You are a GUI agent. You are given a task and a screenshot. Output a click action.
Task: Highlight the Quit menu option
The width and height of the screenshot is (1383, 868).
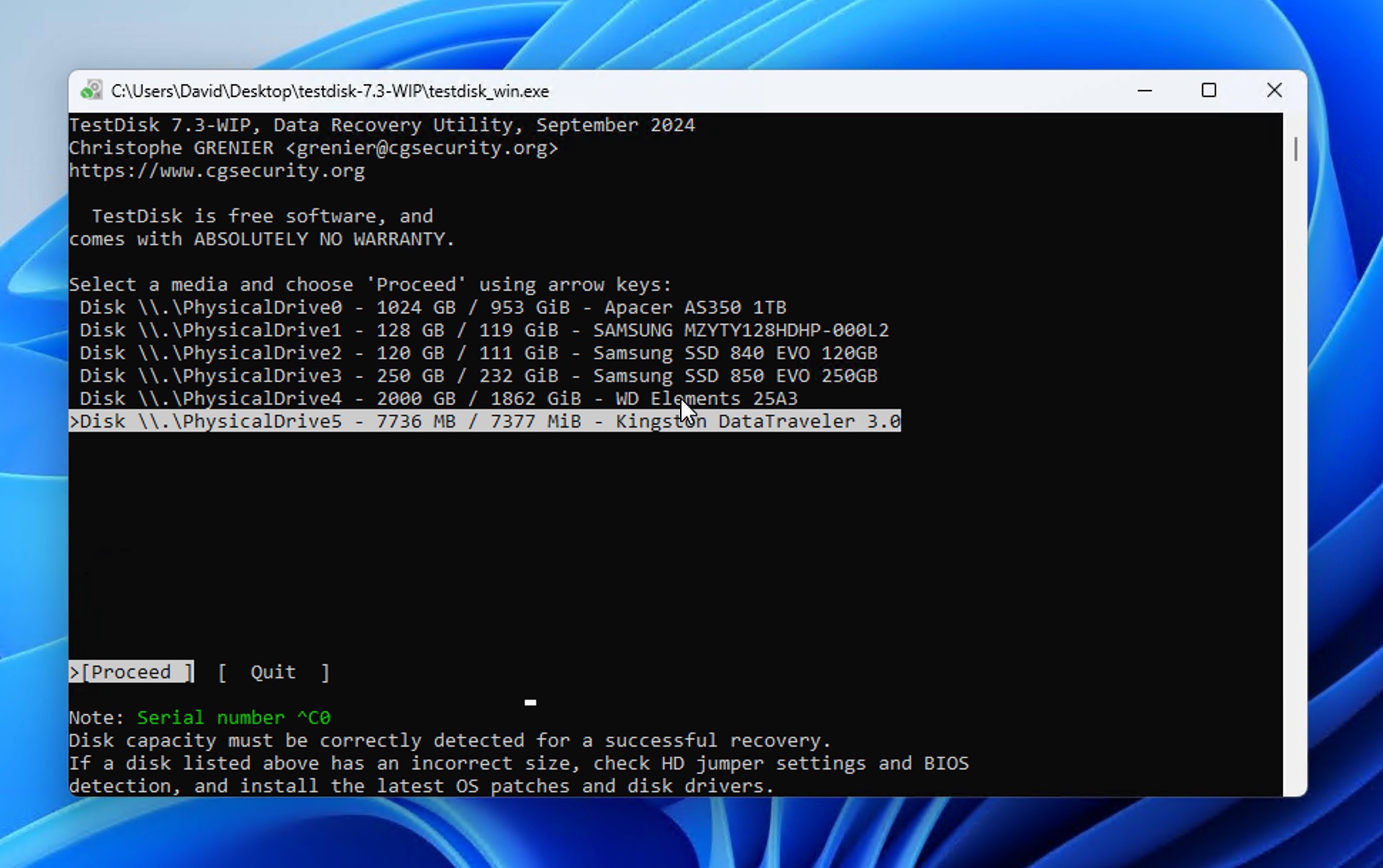(274, 671)
